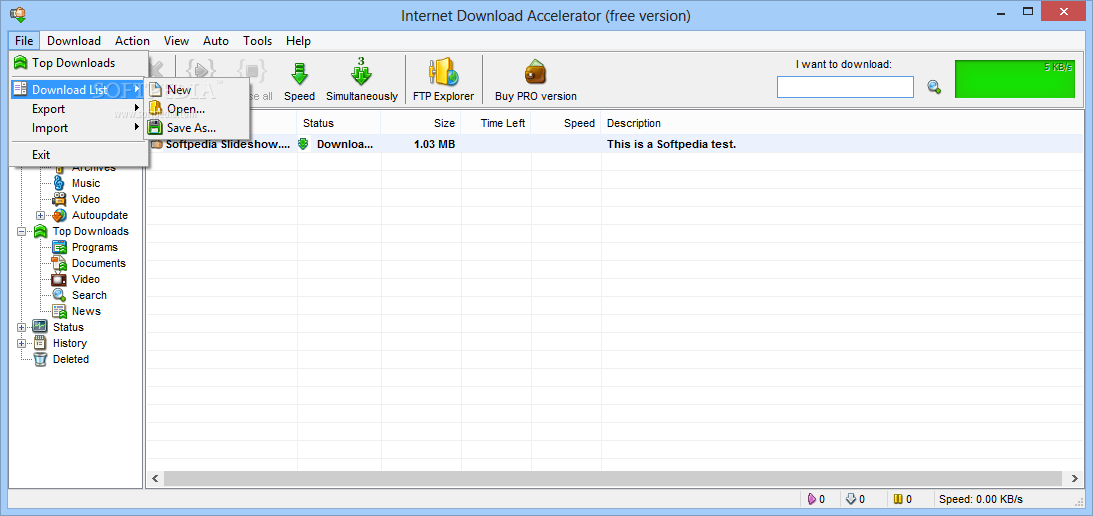
Task: Open Search under Top Downloads
Action: coord(89,296)
